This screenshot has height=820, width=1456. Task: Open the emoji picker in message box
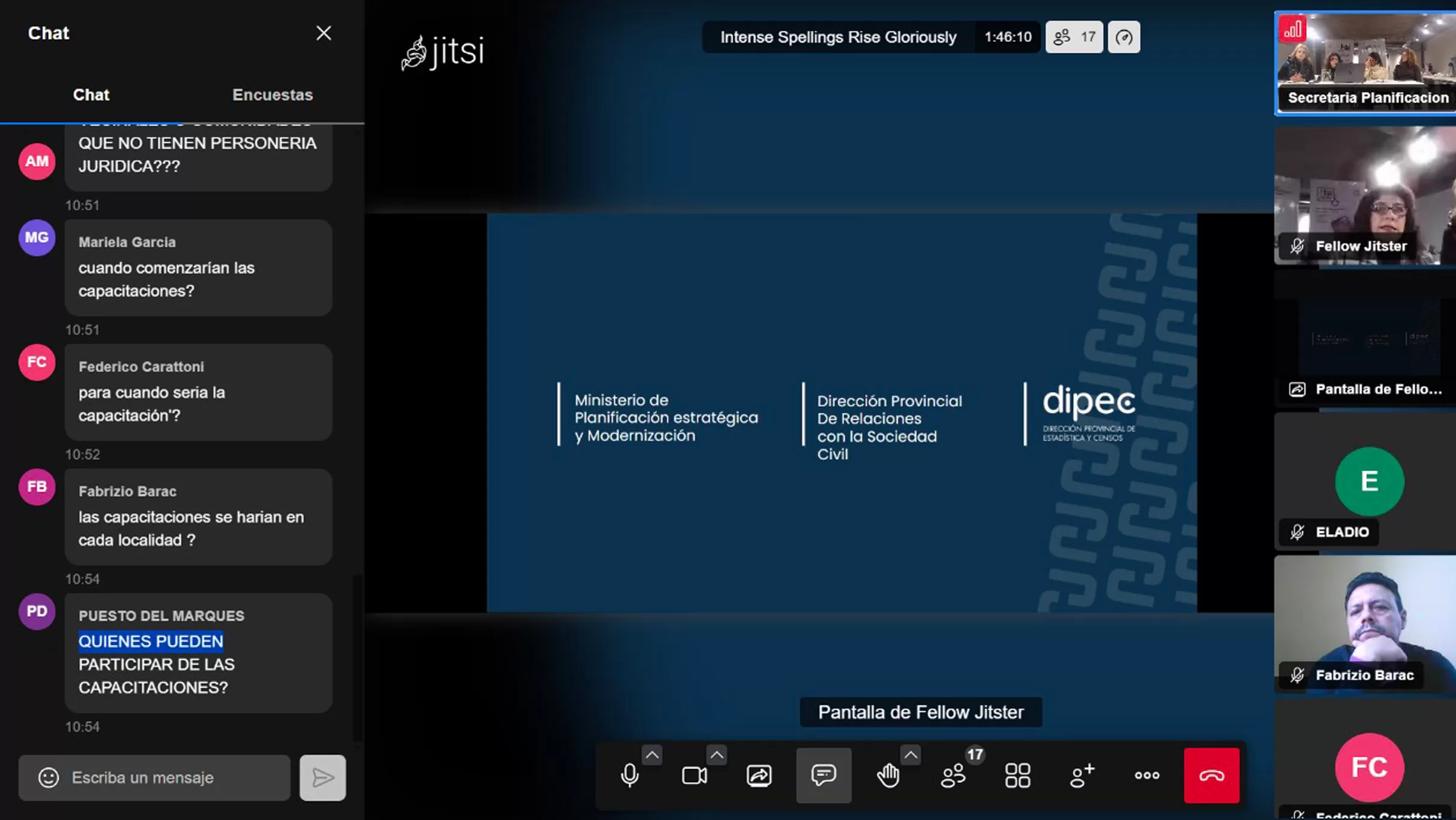pyautogui.click(x=49, y=777)
